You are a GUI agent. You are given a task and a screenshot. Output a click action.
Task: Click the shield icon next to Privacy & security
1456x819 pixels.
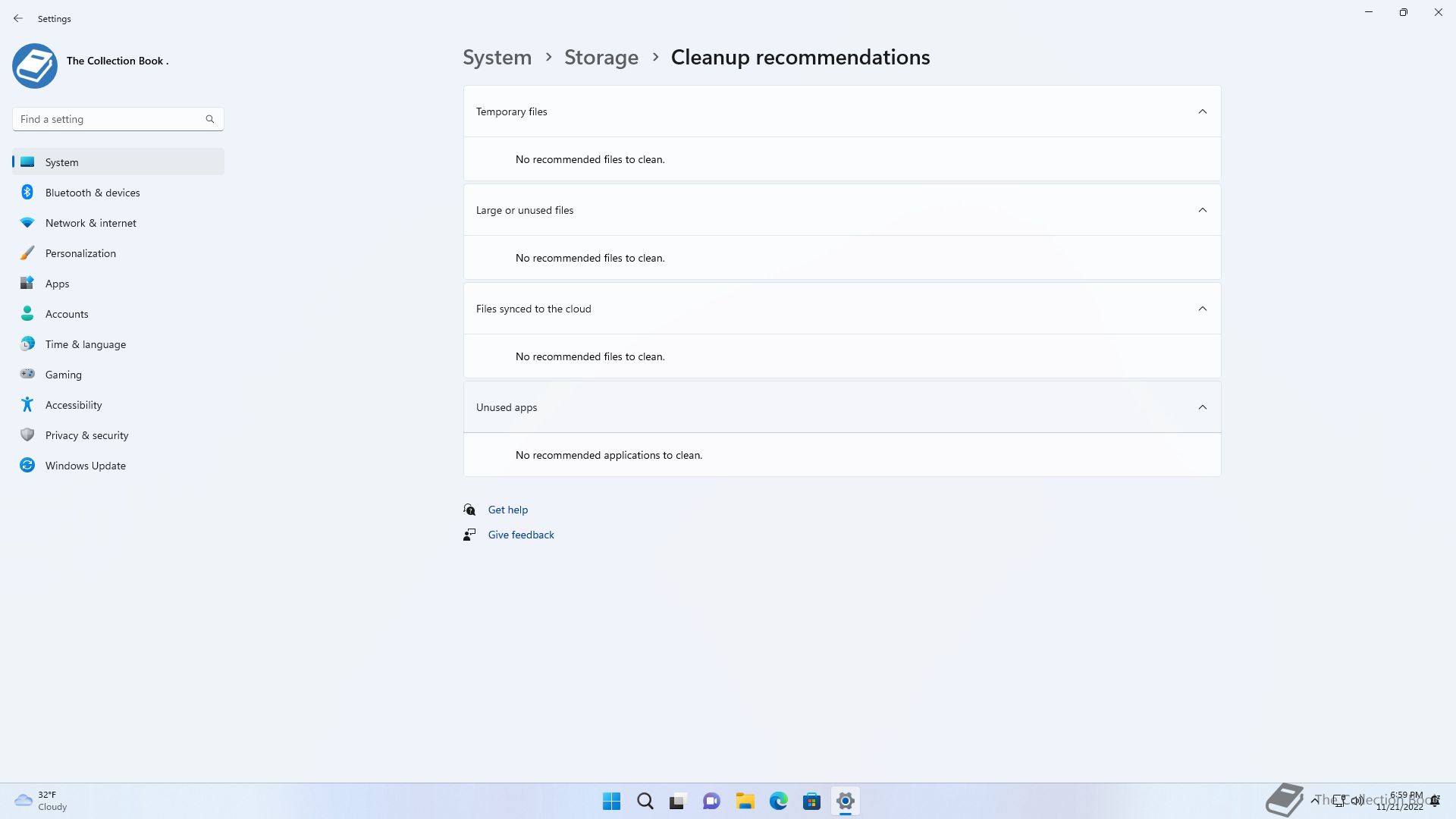[x=27, y=435]
